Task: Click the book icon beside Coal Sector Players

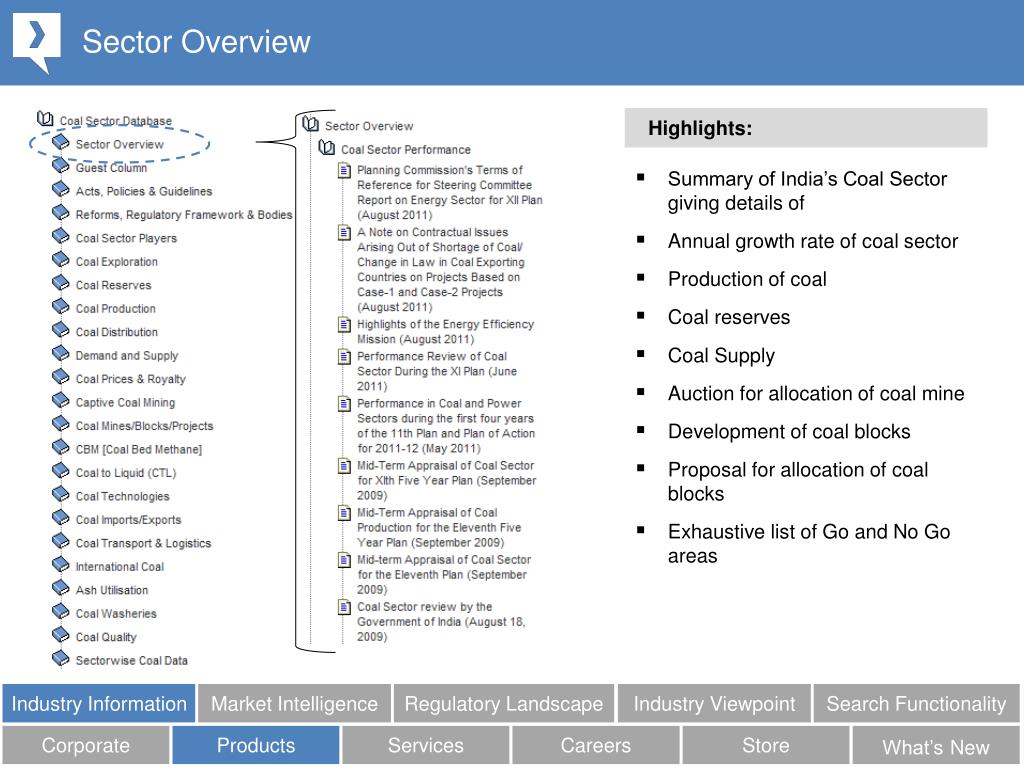Action: click(x=61, y=236)
